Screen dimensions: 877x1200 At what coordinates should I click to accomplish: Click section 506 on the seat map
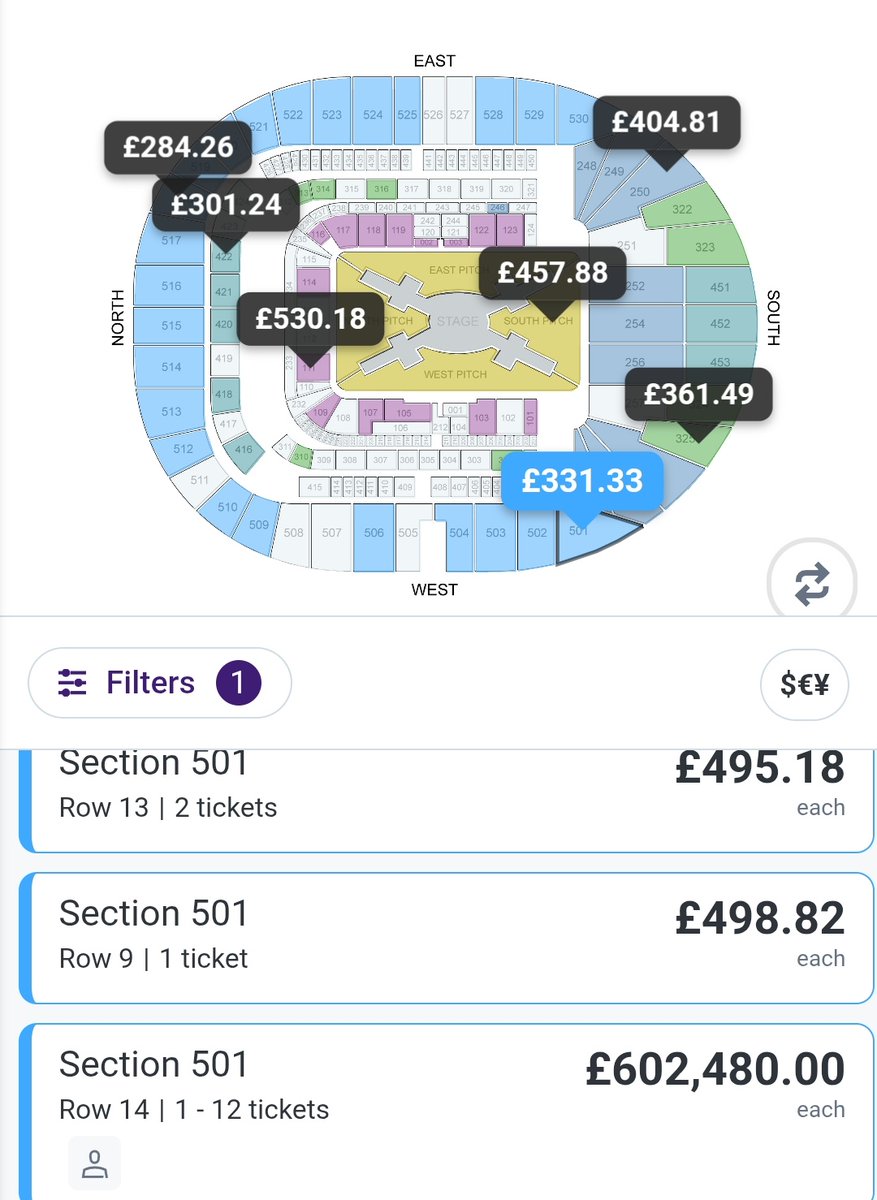[373, 533]
